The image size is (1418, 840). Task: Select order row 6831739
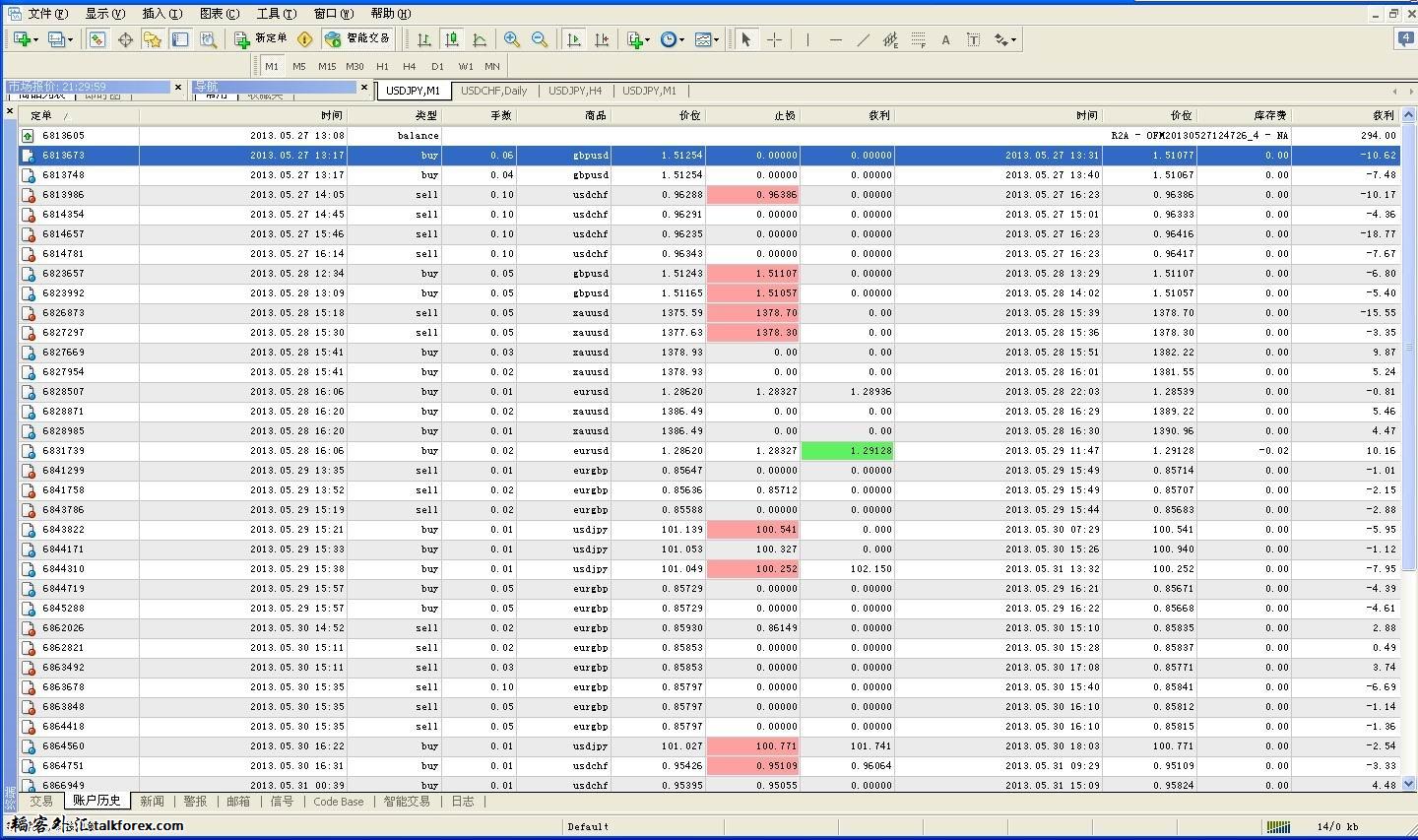[x=709, y=450]
